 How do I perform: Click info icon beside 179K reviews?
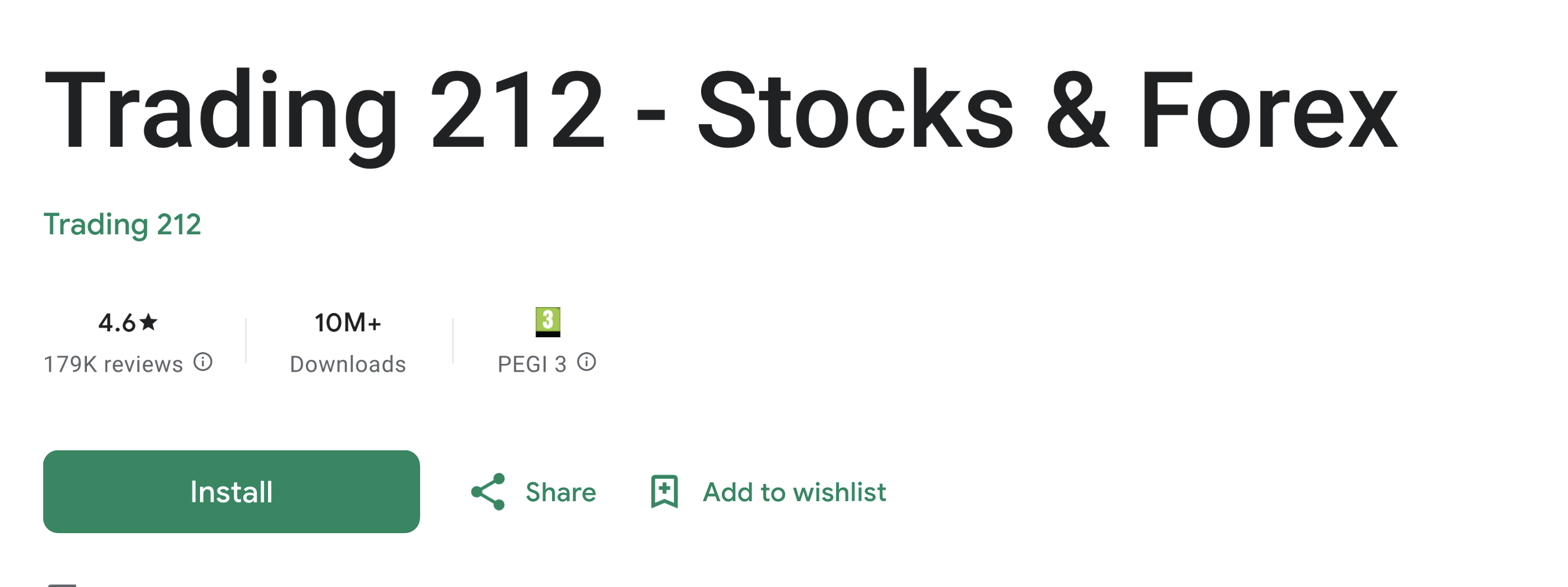(203, 362)
